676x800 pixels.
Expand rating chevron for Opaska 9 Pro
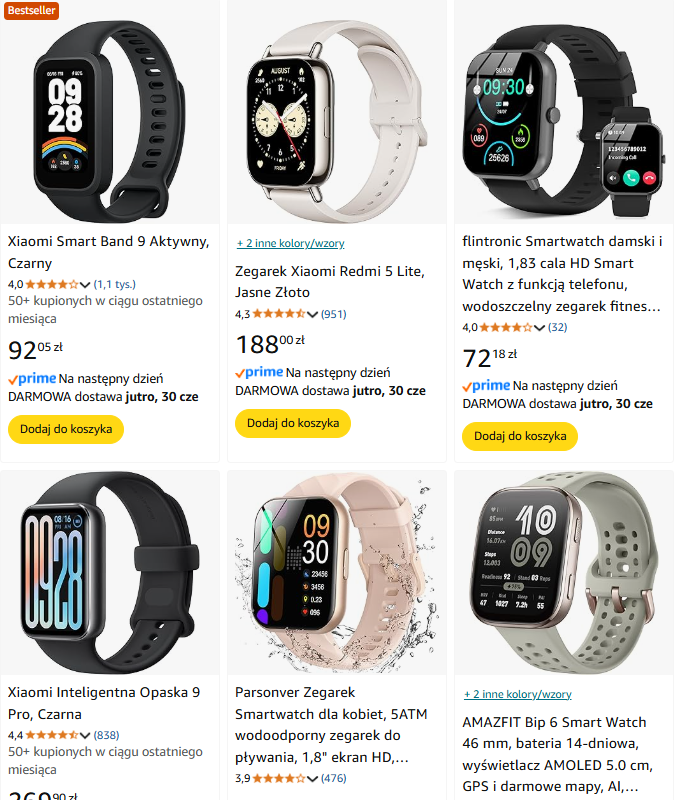click(85, 735)
